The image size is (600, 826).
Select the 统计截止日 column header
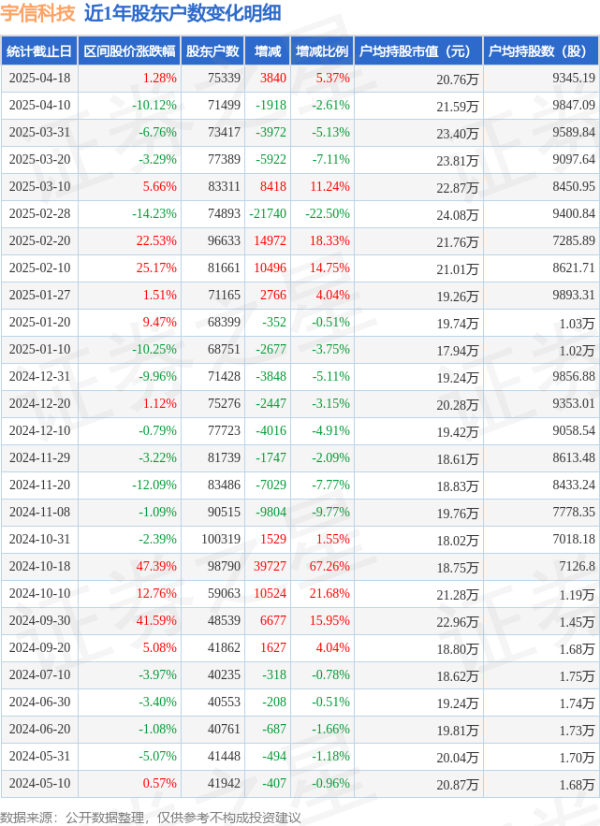click(x=40, y=51)
